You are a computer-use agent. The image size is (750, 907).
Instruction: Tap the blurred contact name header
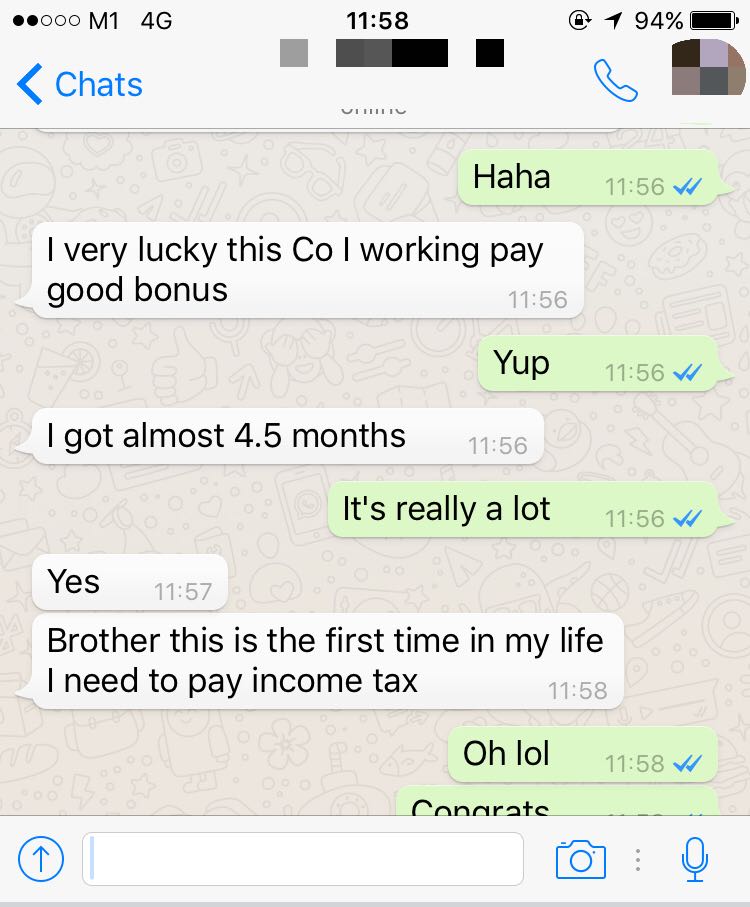coord(391,53)
